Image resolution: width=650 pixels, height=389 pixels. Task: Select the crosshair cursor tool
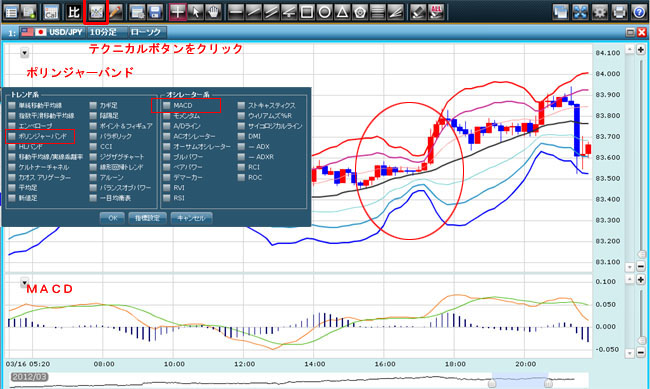point(177,12)
